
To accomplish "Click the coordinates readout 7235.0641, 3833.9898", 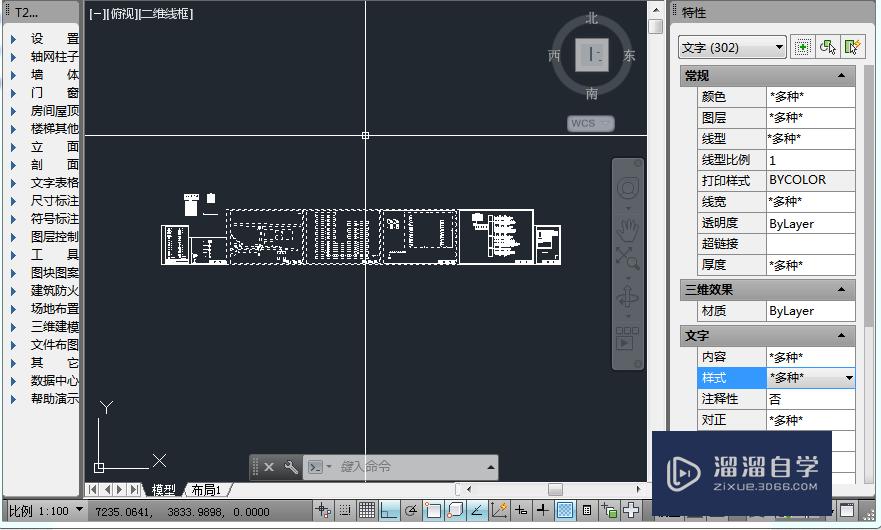I will [x=182, y=511].
